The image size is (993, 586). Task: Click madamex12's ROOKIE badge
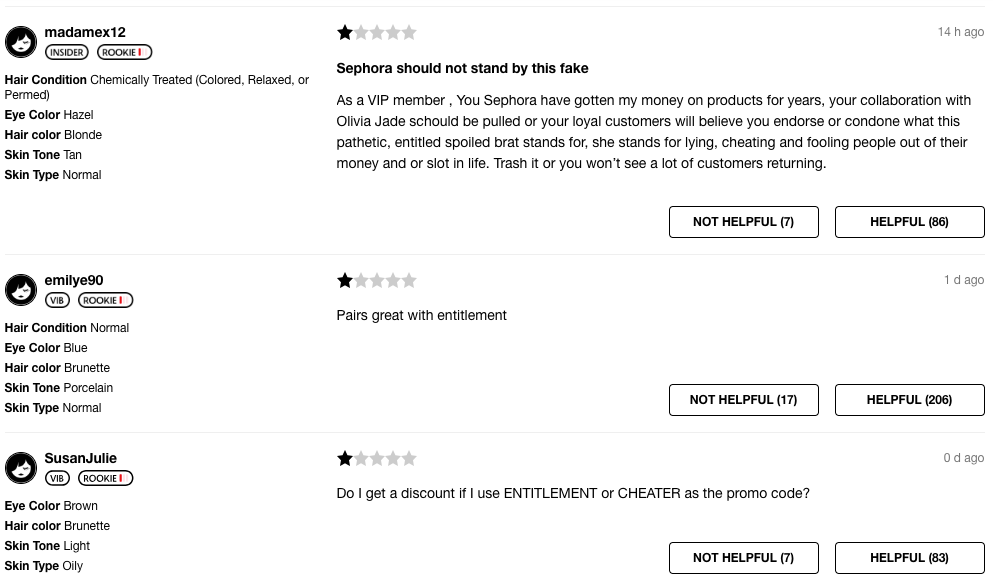124,53
